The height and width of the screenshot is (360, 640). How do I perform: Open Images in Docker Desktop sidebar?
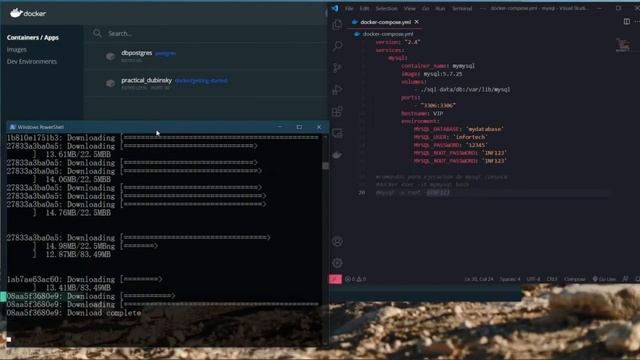(17, 49)
